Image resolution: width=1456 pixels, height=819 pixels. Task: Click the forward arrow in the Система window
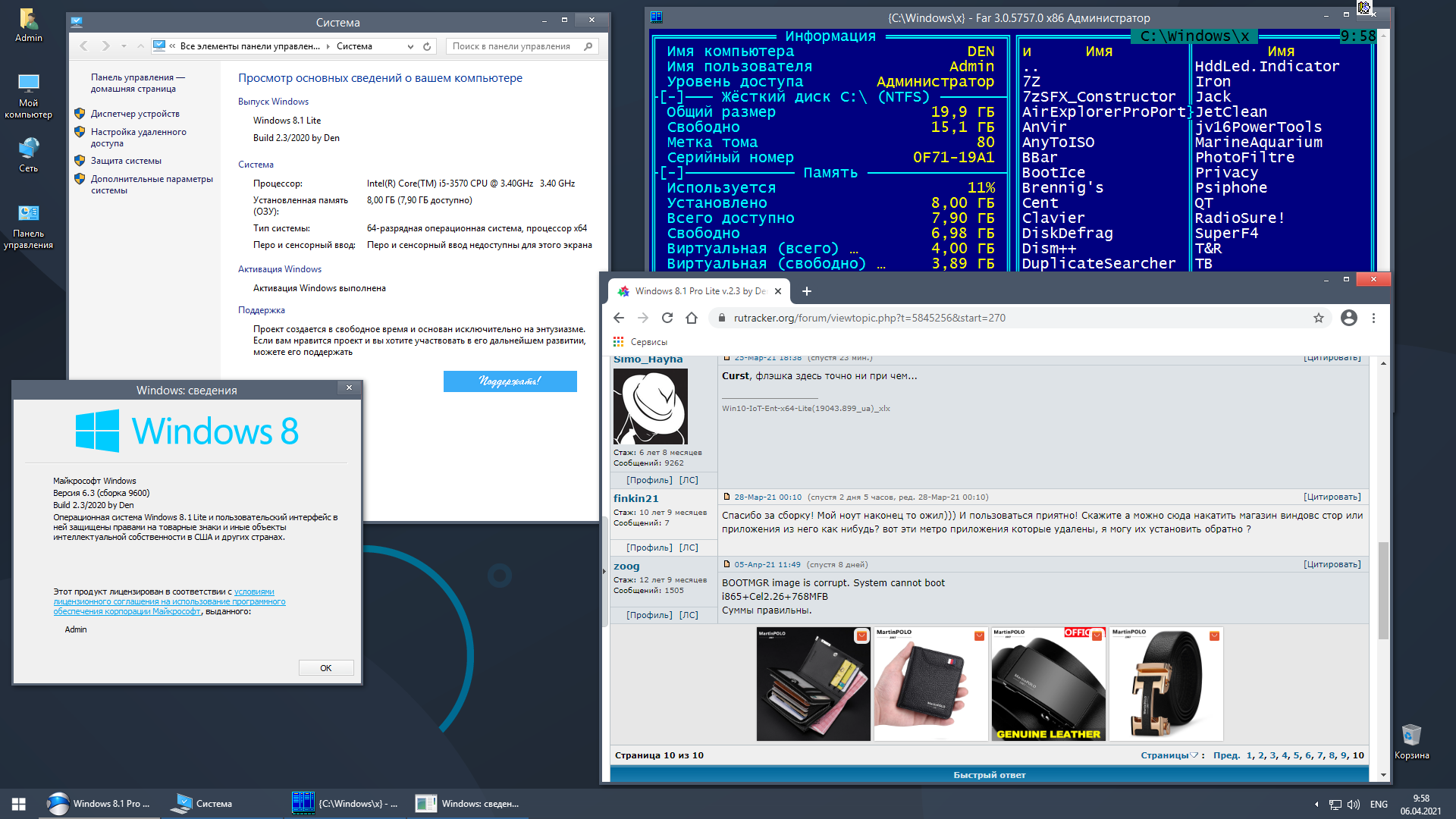(x=105, y=46)
